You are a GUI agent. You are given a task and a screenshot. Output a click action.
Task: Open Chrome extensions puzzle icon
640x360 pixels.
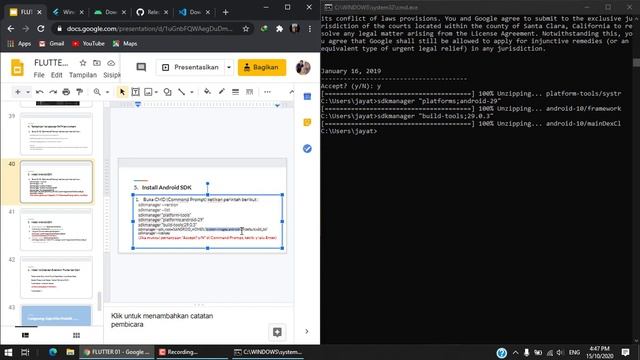point(280,29)
